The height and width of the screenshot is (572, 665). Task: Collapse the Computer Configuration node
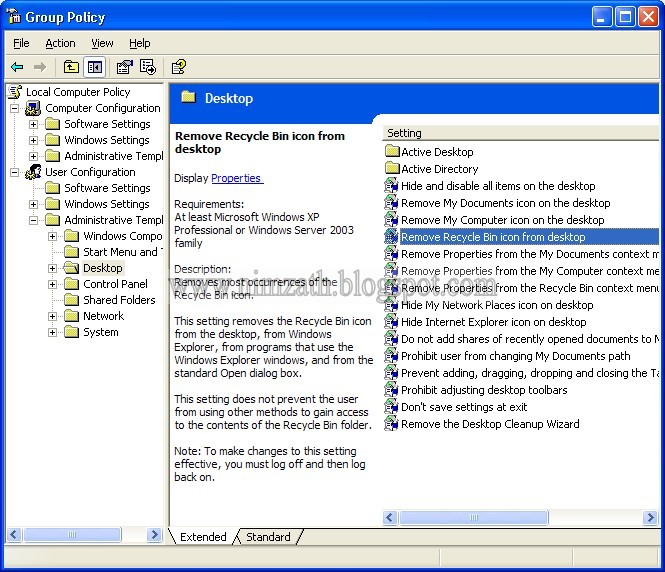pyautogui.click(x=14, y=108)
